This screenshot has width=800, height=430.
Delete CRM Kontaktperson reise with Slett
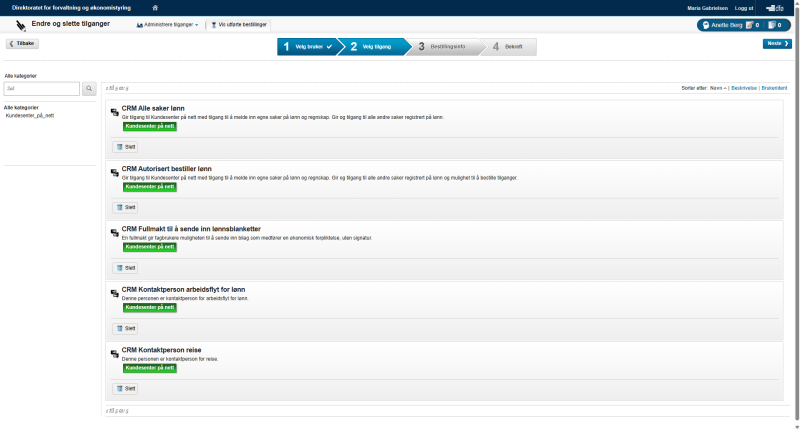click(x=125, y=389)
